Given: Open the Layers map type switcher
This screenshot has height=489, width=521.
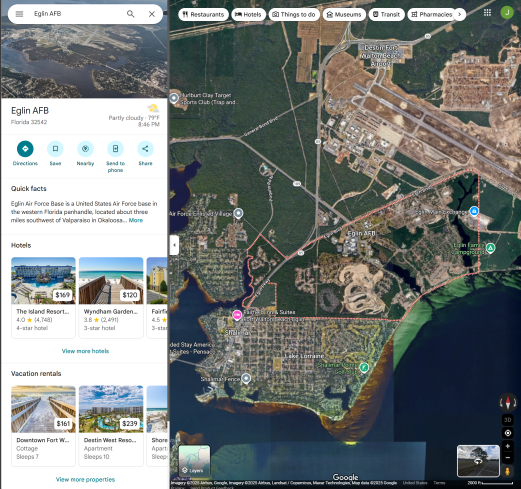Looking at the screenshot, I should (194, 461).
